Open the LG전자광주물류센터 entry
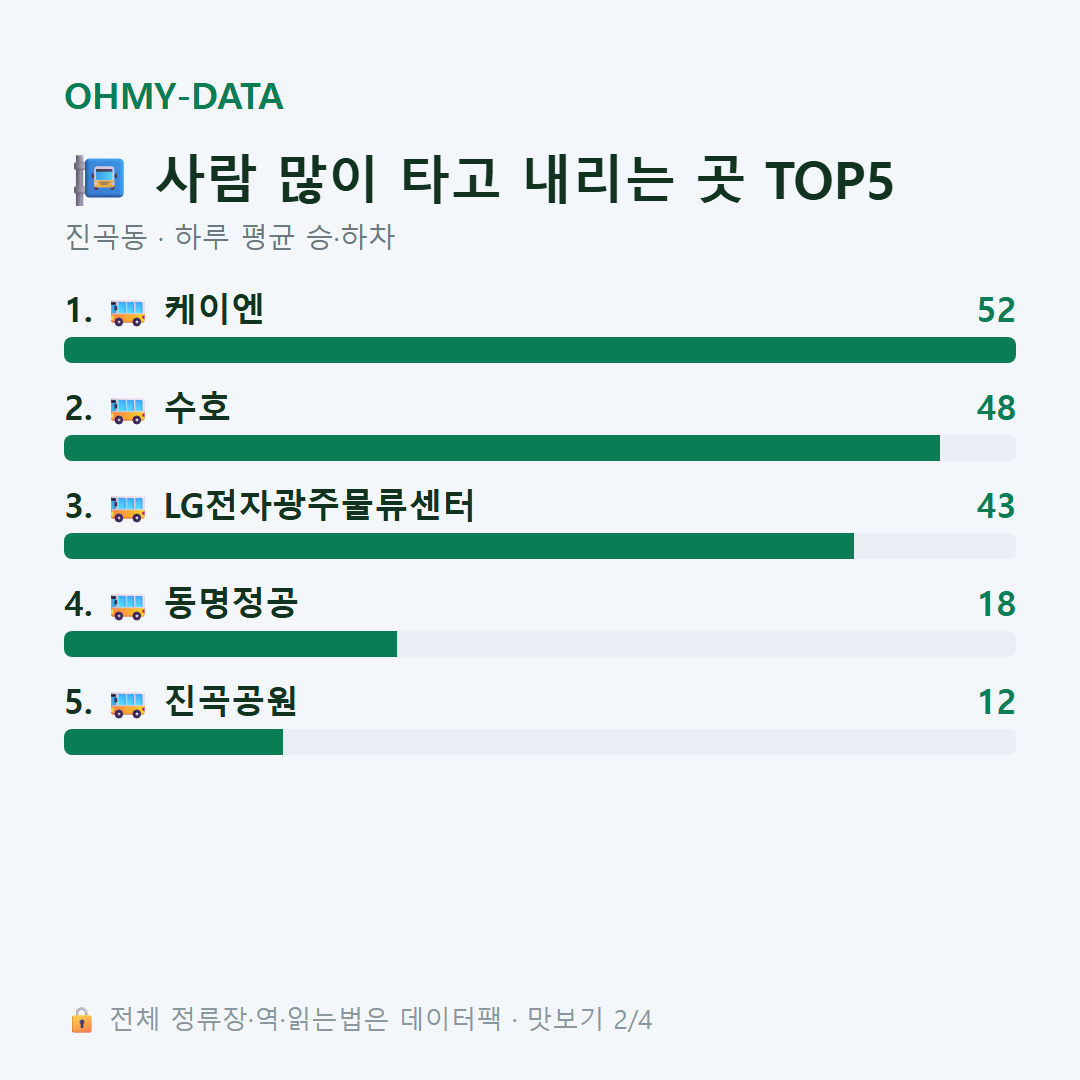The height and width of the screenshot is (1080, 1080). [319, 506]
